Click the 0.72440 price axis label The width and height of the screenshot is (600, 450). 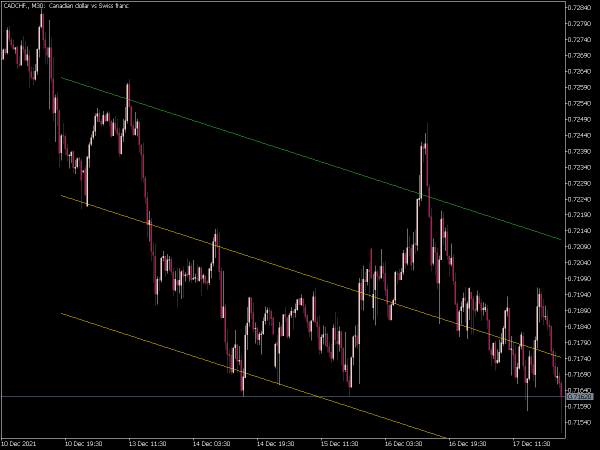coord(579,135)
